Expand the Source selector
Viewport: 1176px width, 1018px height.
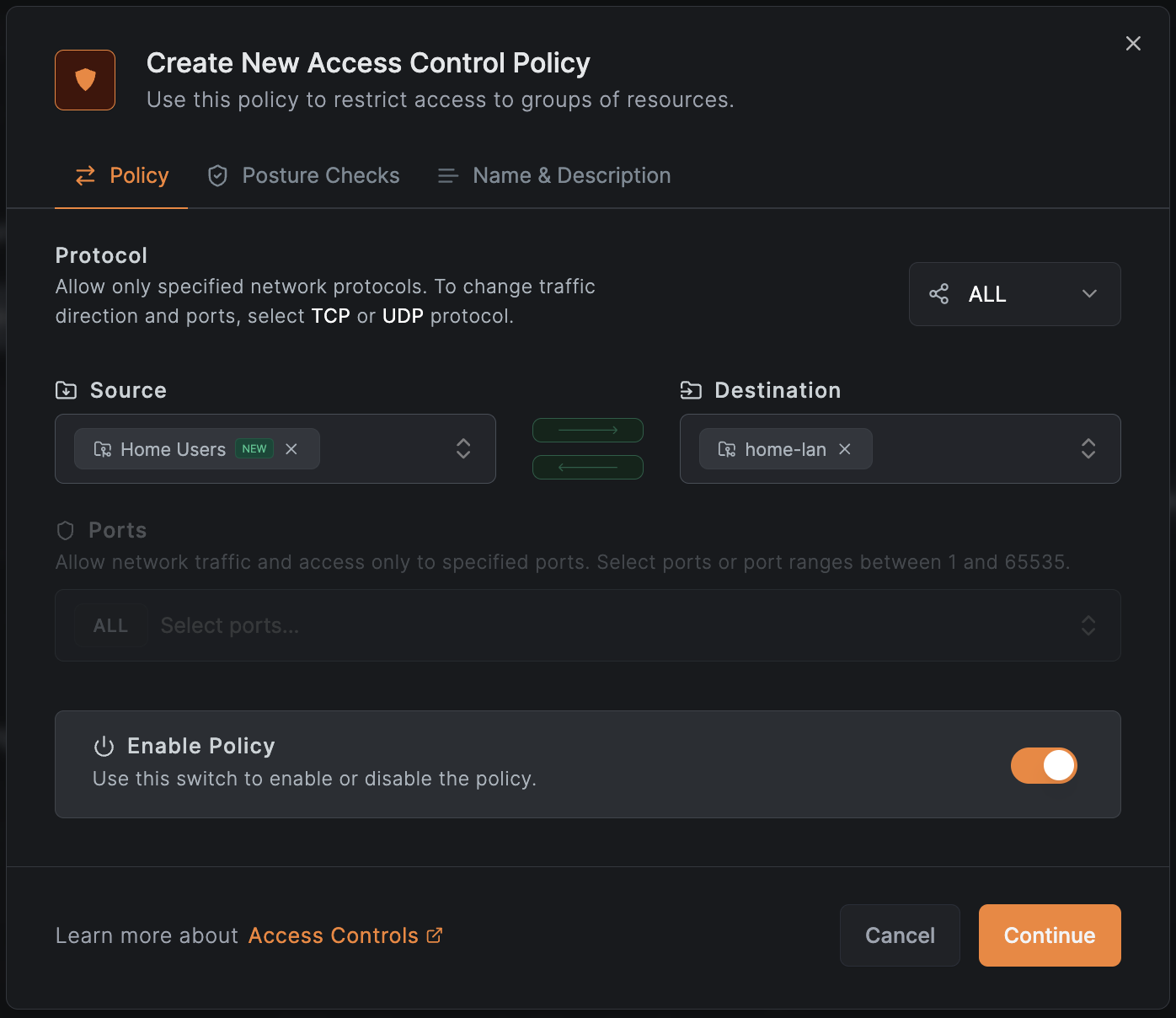tap(463, 449)
